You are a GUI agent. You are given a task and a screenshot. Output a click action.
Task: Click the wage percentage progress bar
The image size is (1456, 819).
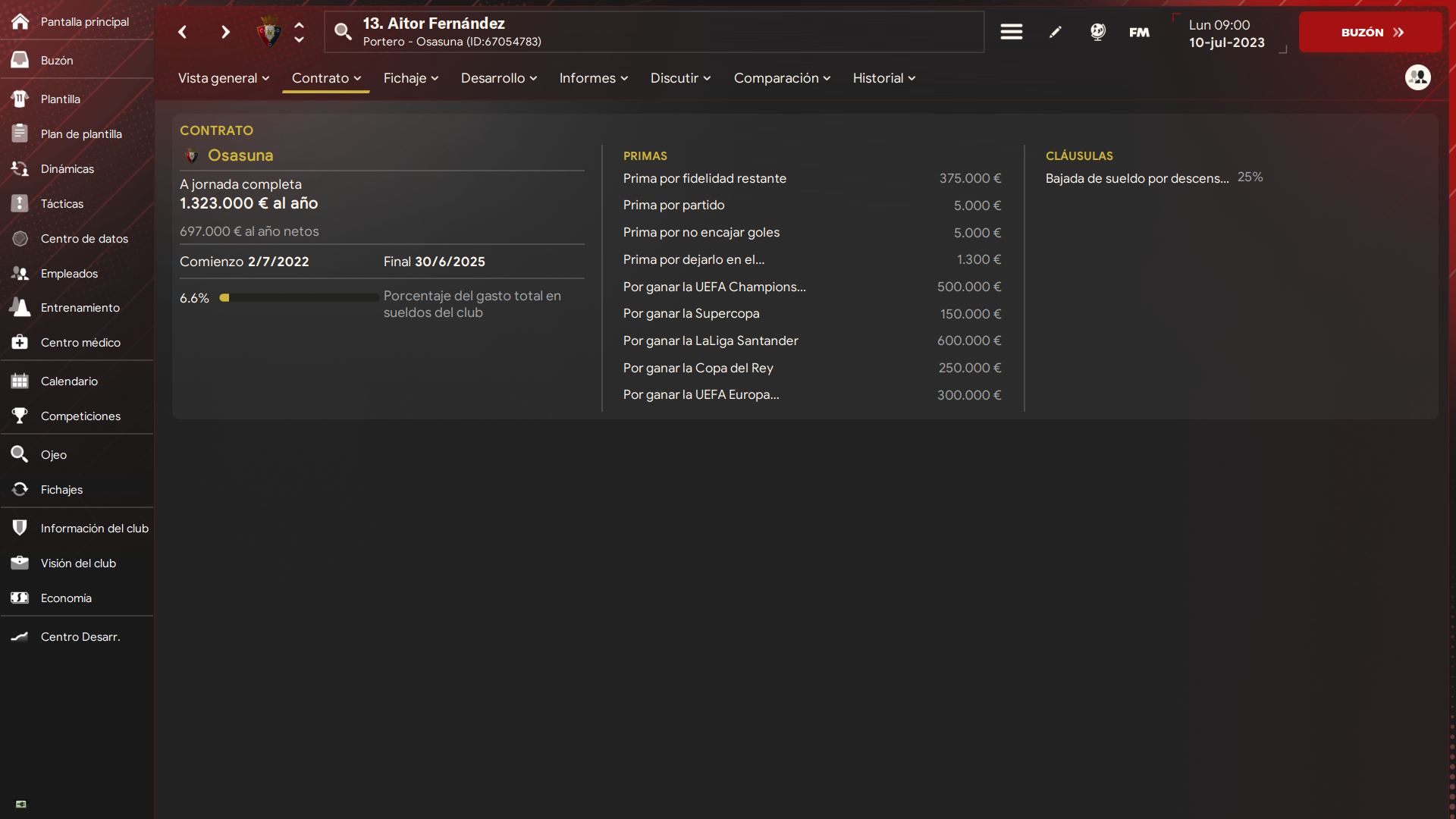[299, 298]
